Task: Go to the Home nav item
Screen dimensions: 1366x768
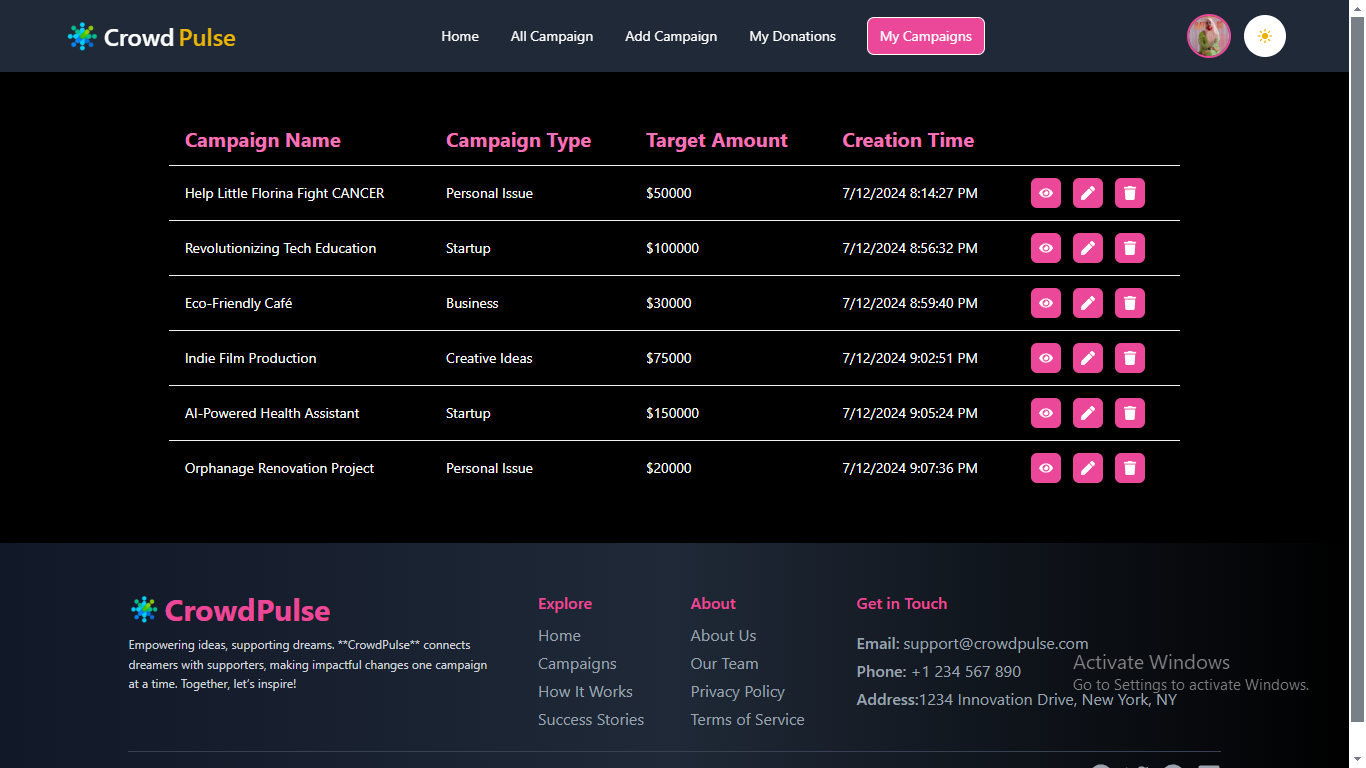Action: point(460,36)
